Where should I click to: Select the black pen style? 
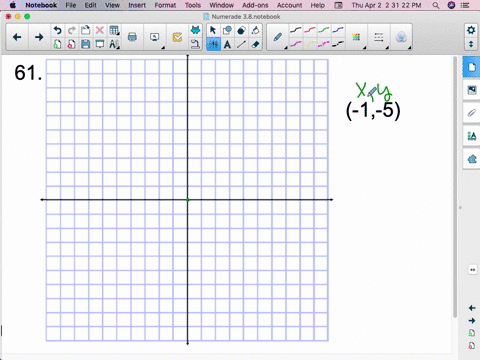pyautogui.click(x=295, y=30)
